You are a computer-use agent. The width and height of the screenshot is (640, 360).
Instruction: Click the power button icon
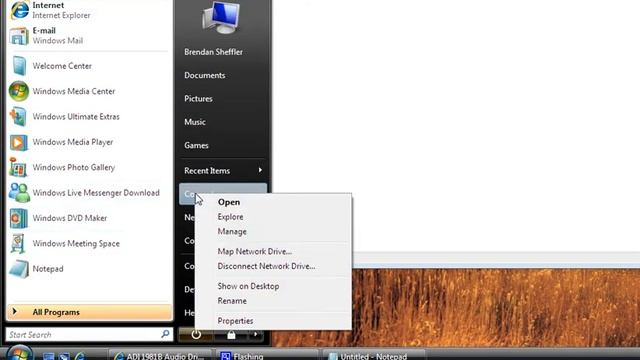click(196, 335)
